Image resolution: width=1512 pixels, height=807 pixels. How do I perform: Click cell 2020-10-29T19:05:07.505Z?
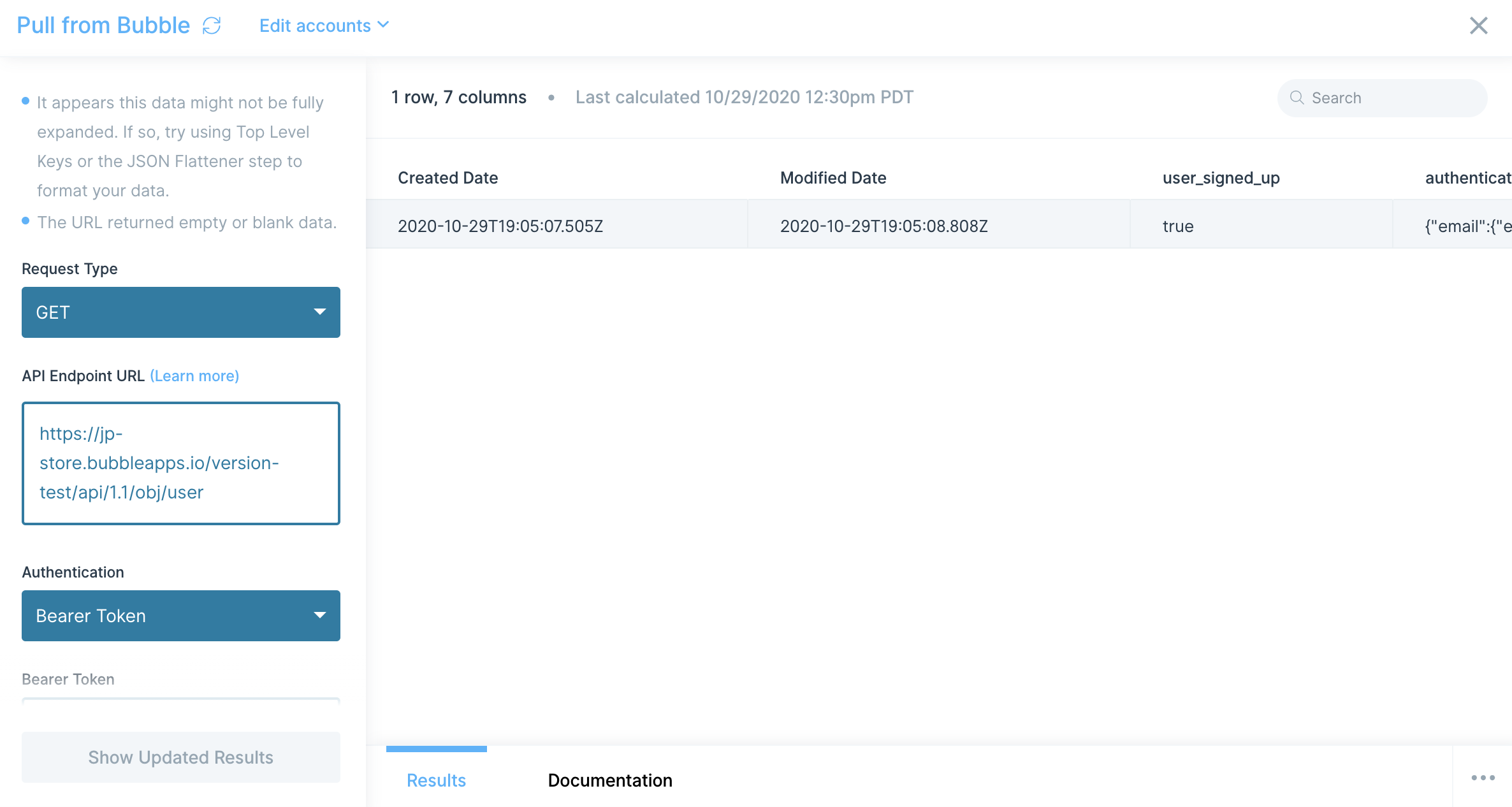557,224
